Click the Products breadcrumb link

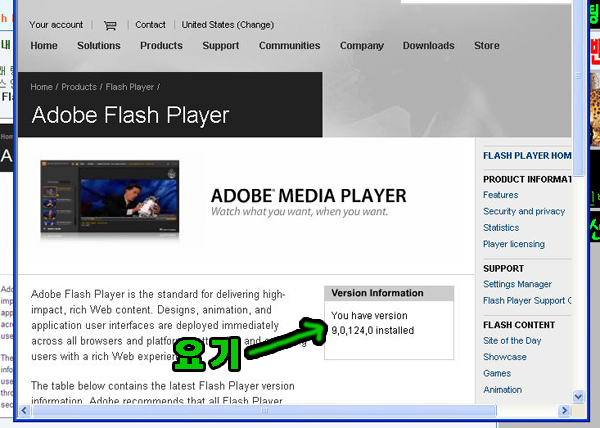click(79, 87)
